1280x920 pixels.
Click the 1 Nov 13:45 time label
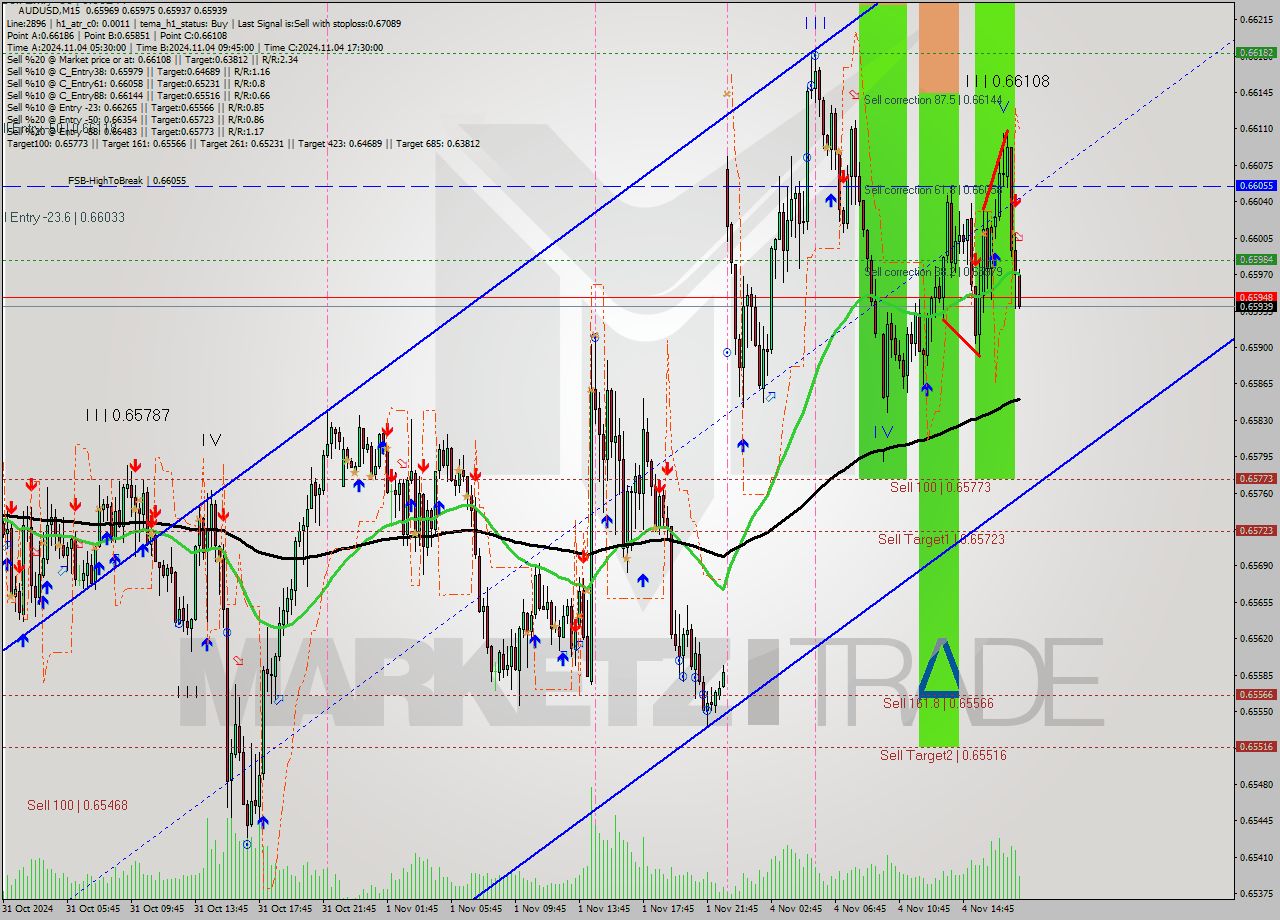coord(605,909)
